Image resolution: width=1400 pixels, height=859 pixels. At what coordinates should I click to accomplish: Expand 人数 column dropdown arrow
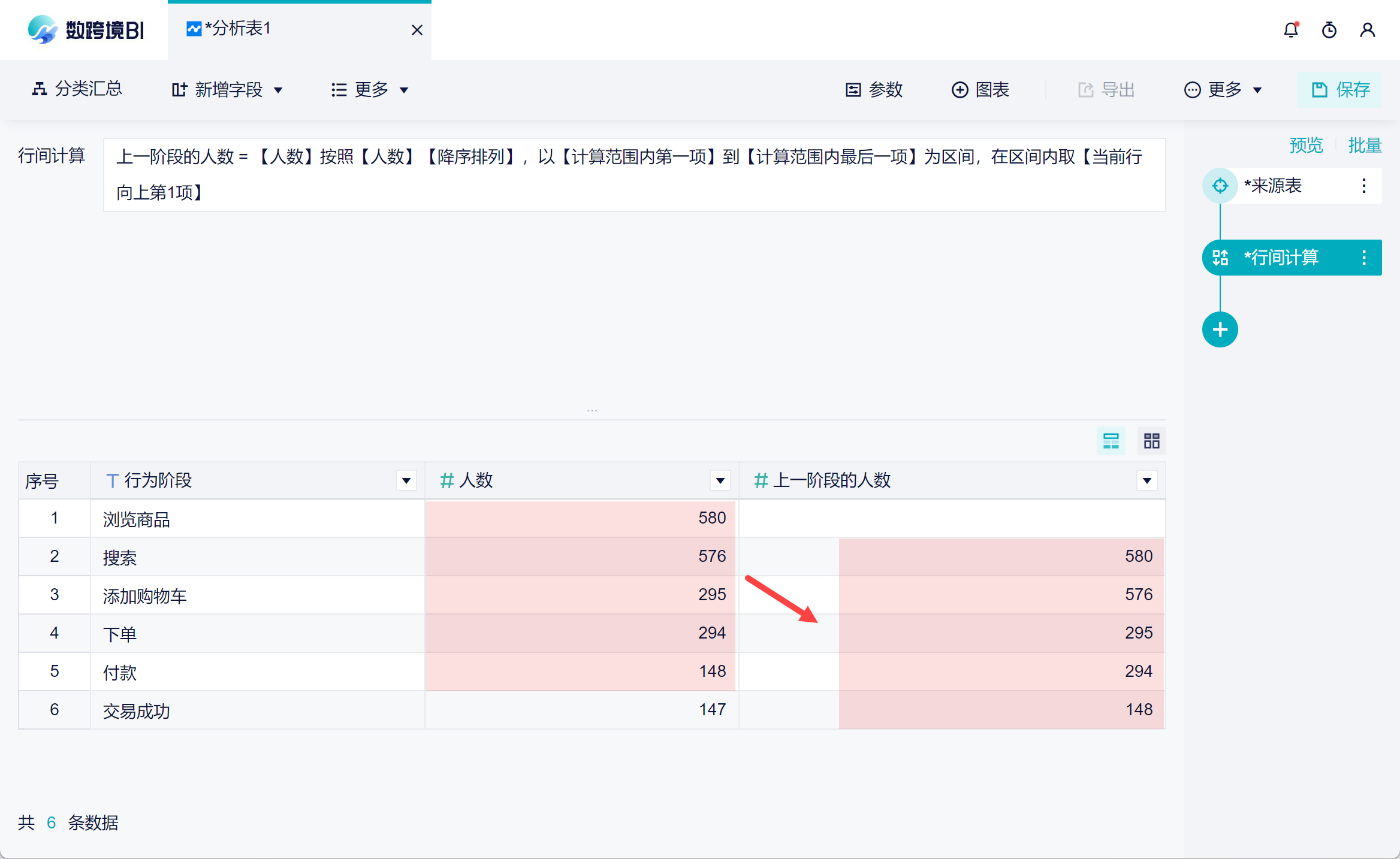pos(720,480)
